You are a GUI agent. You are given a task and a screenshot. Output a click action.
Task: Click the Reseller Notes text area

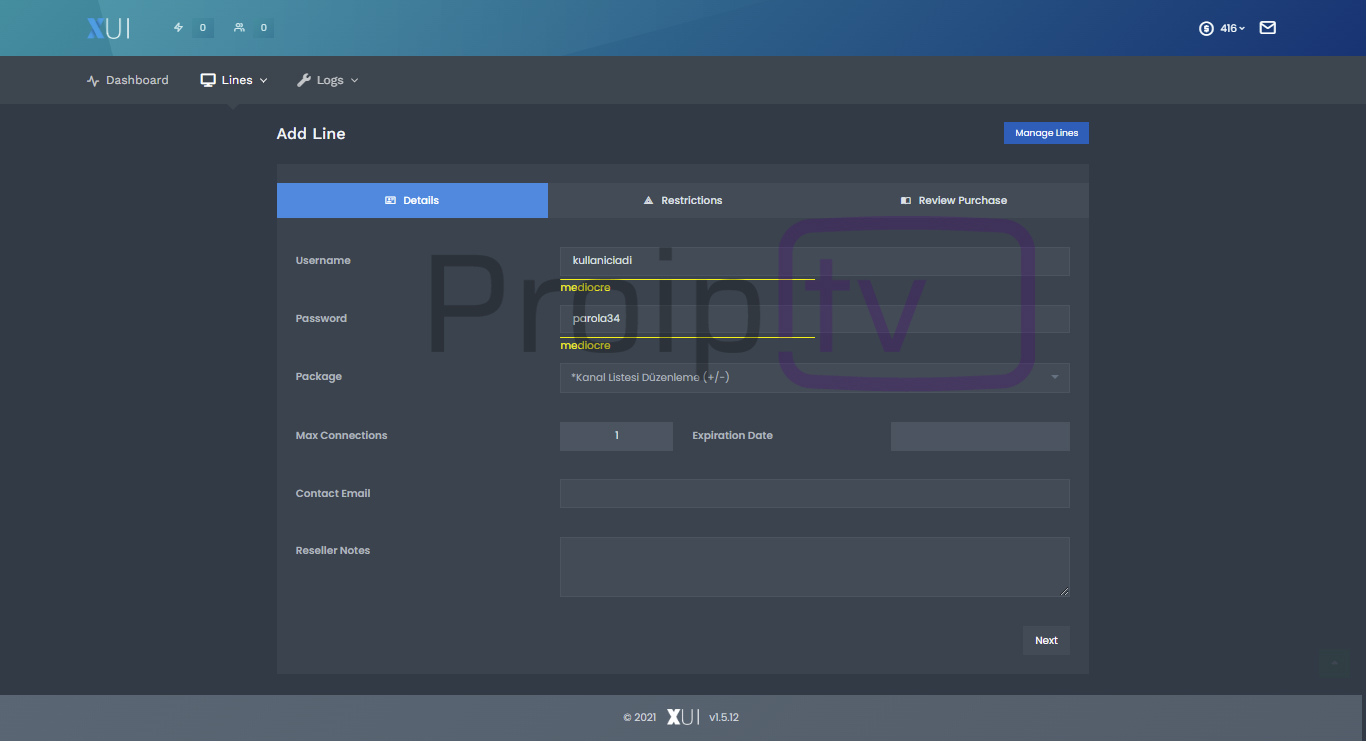coord(815,567)
